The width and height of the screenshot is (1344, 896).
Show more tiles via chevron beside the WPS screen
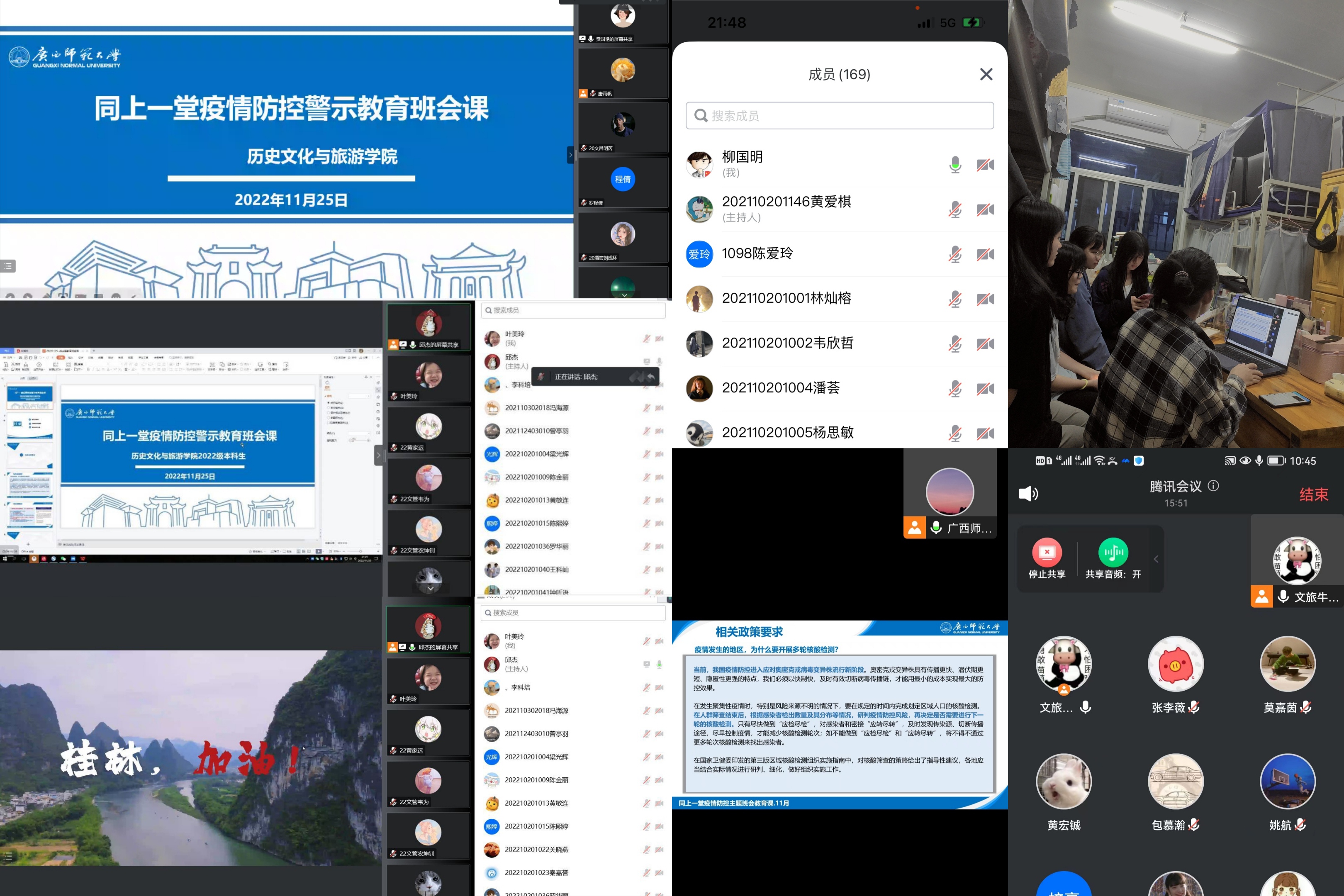coord(430,588)
